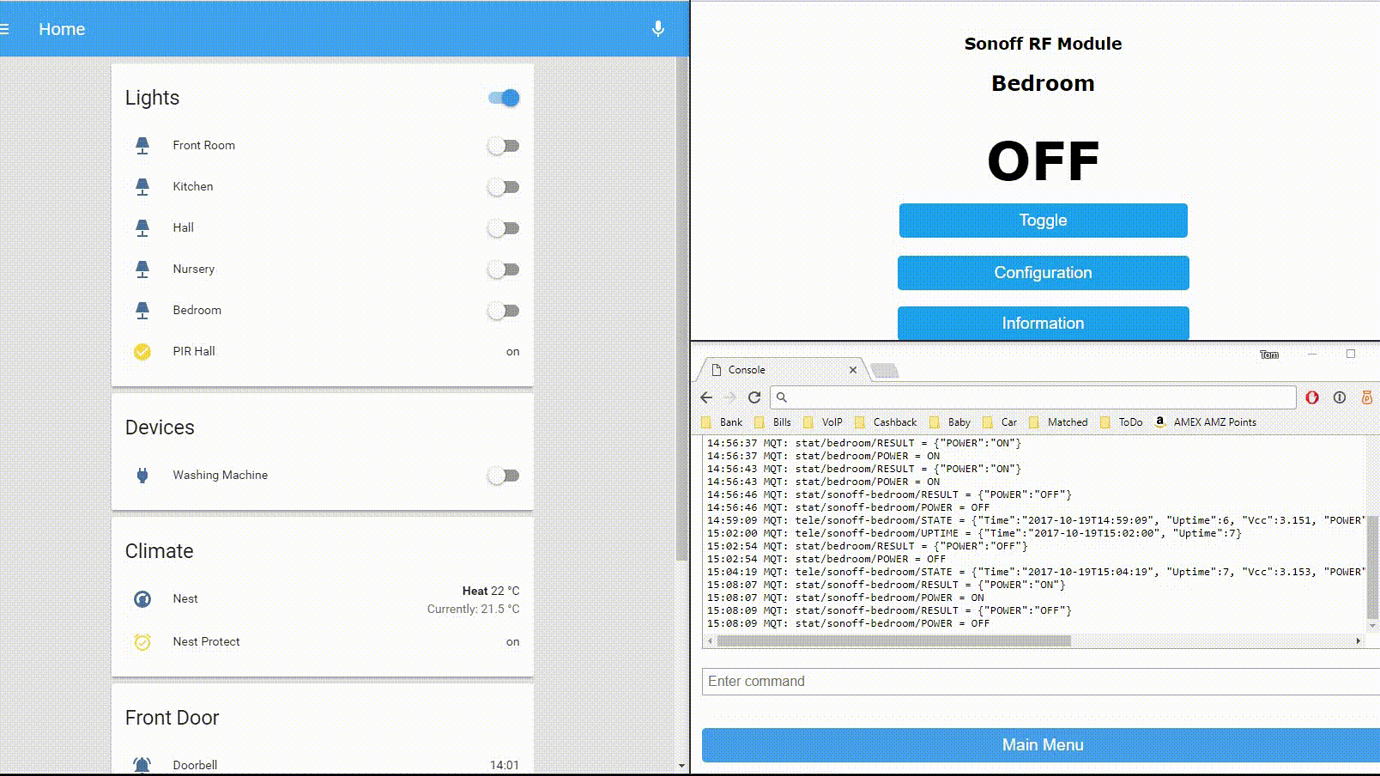Click the Nest thermostat icon
The image size is (1380, 776).
click(x=142, y=599)
